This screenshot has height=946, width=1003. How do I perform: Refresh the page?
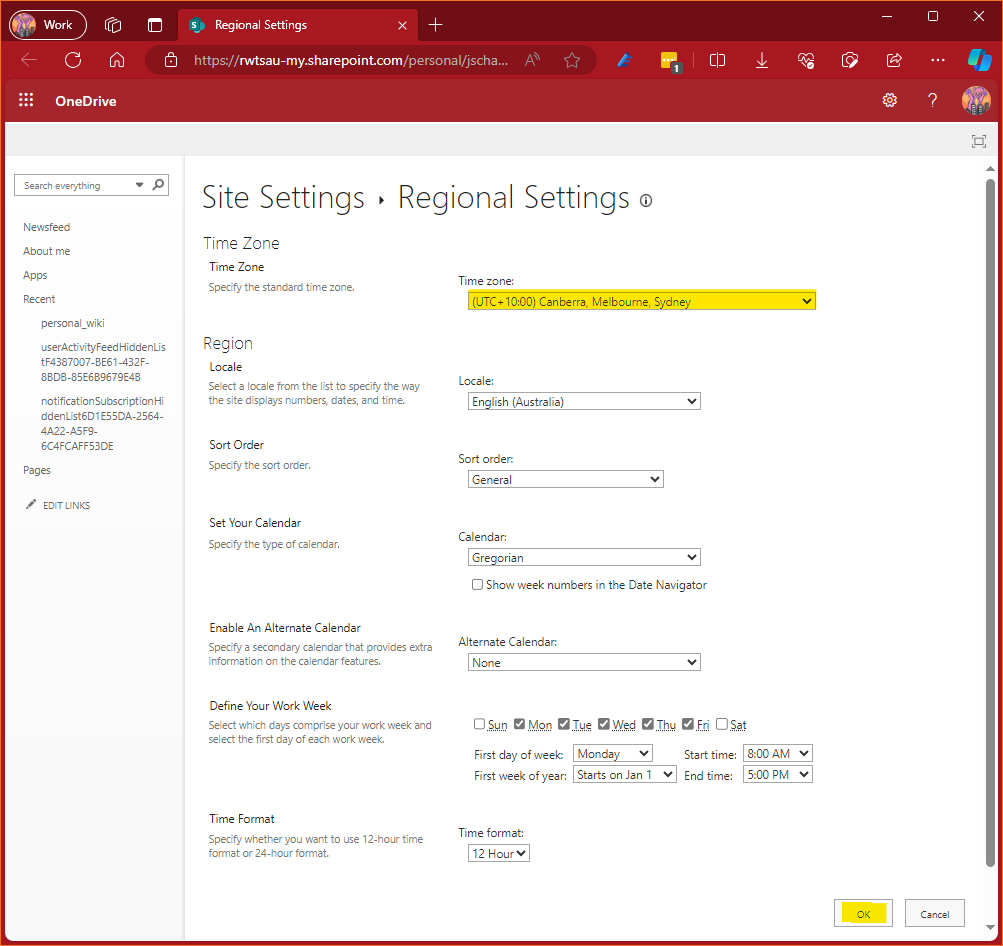73,60
